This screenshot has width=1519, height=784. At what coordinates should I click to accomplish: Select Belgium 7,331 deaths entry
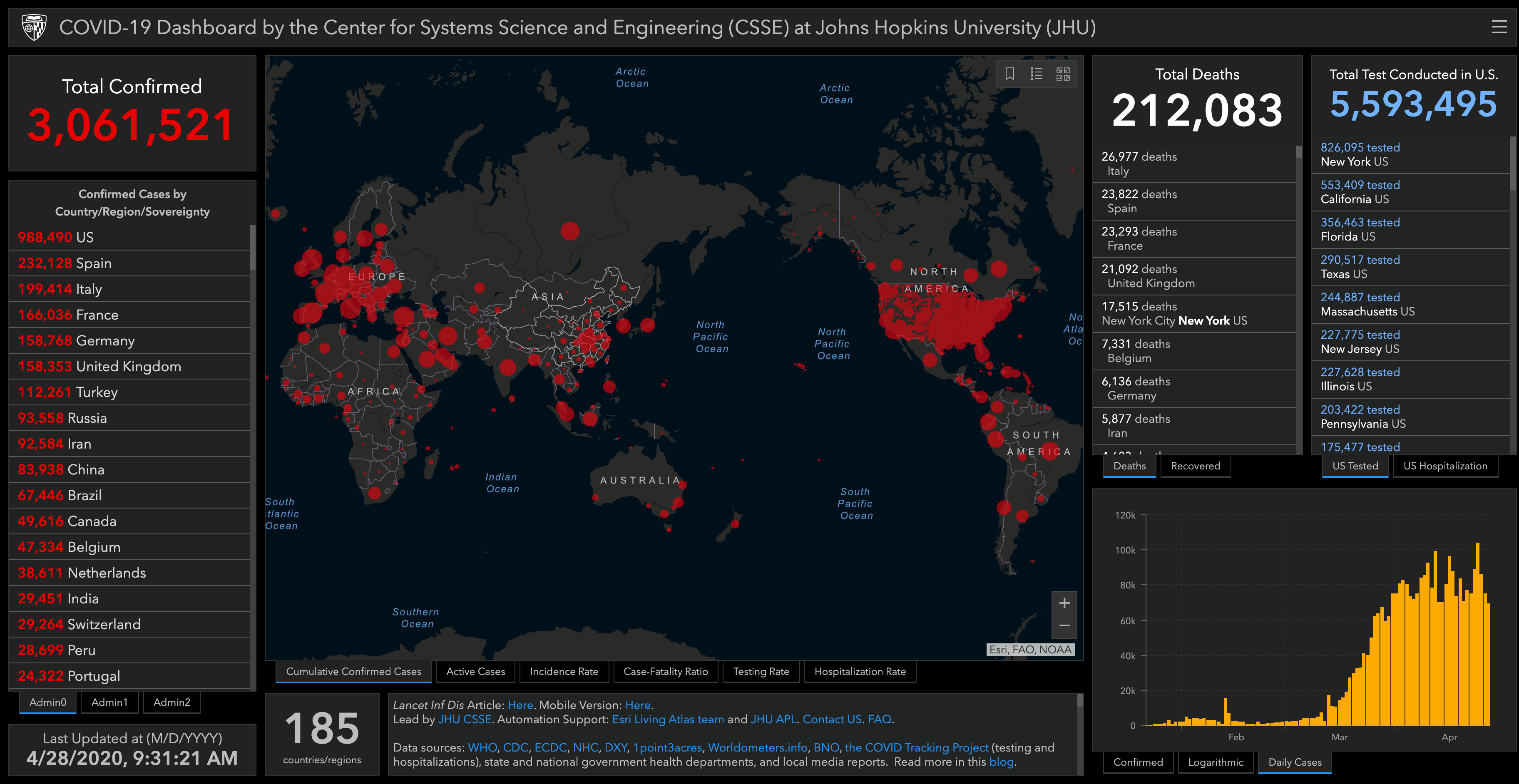tap(1194, 351)
